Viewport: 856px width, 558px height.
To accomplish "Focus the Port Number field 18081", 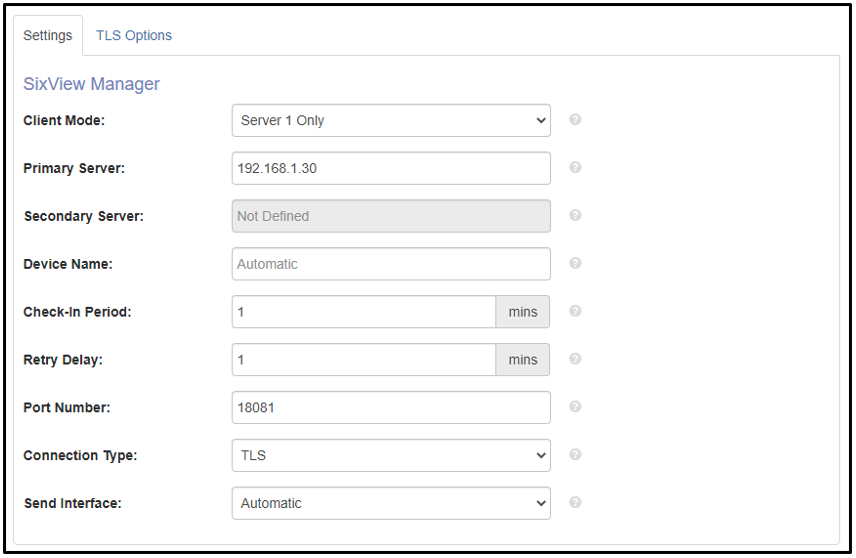I will 391,408.
